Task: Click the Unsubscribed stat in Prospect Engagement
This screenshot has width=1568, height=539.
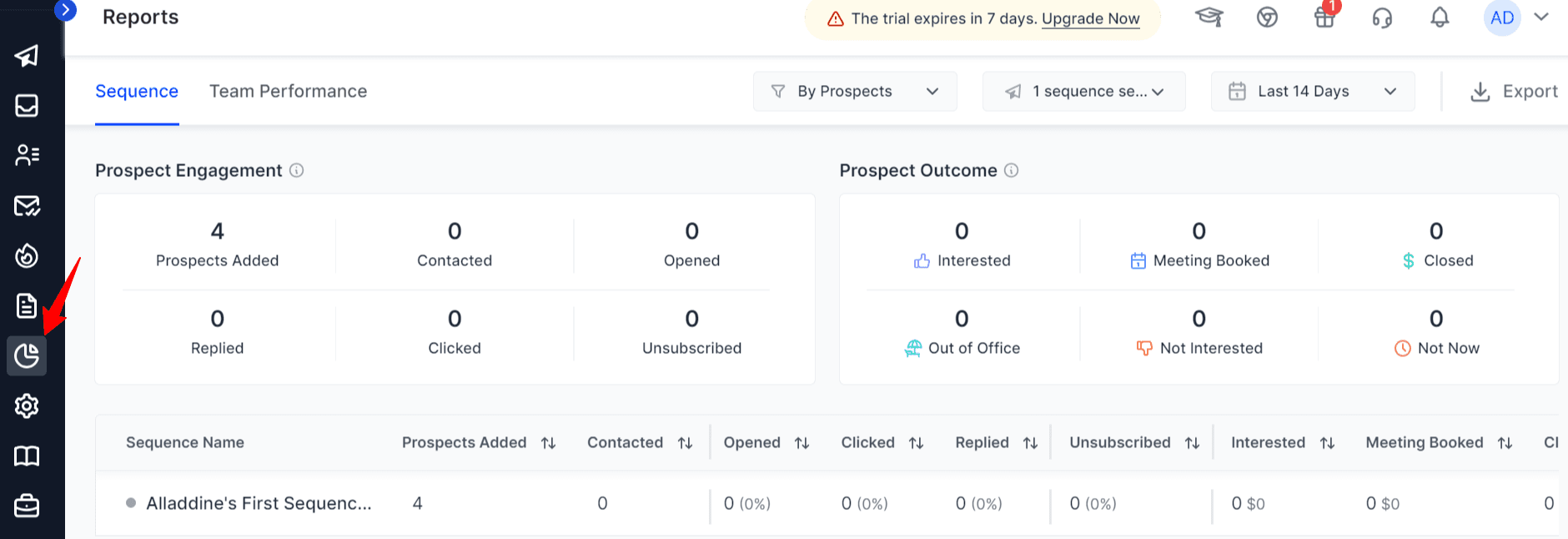Action: click(691, 331)
